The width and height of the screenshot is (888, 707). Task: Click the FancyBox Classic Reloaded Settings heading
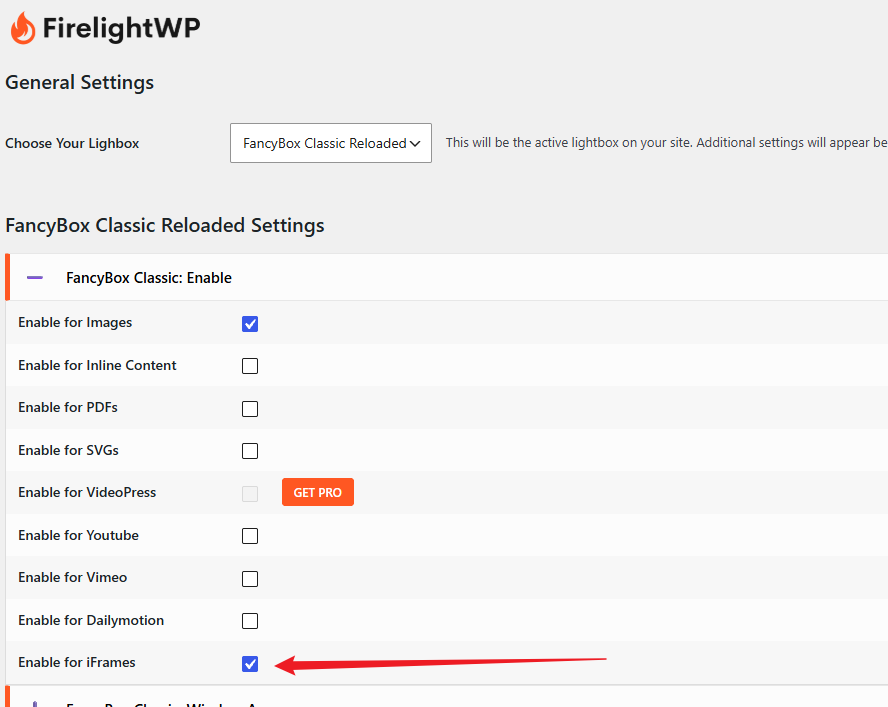pyautogui.click(x=165, y=225)
